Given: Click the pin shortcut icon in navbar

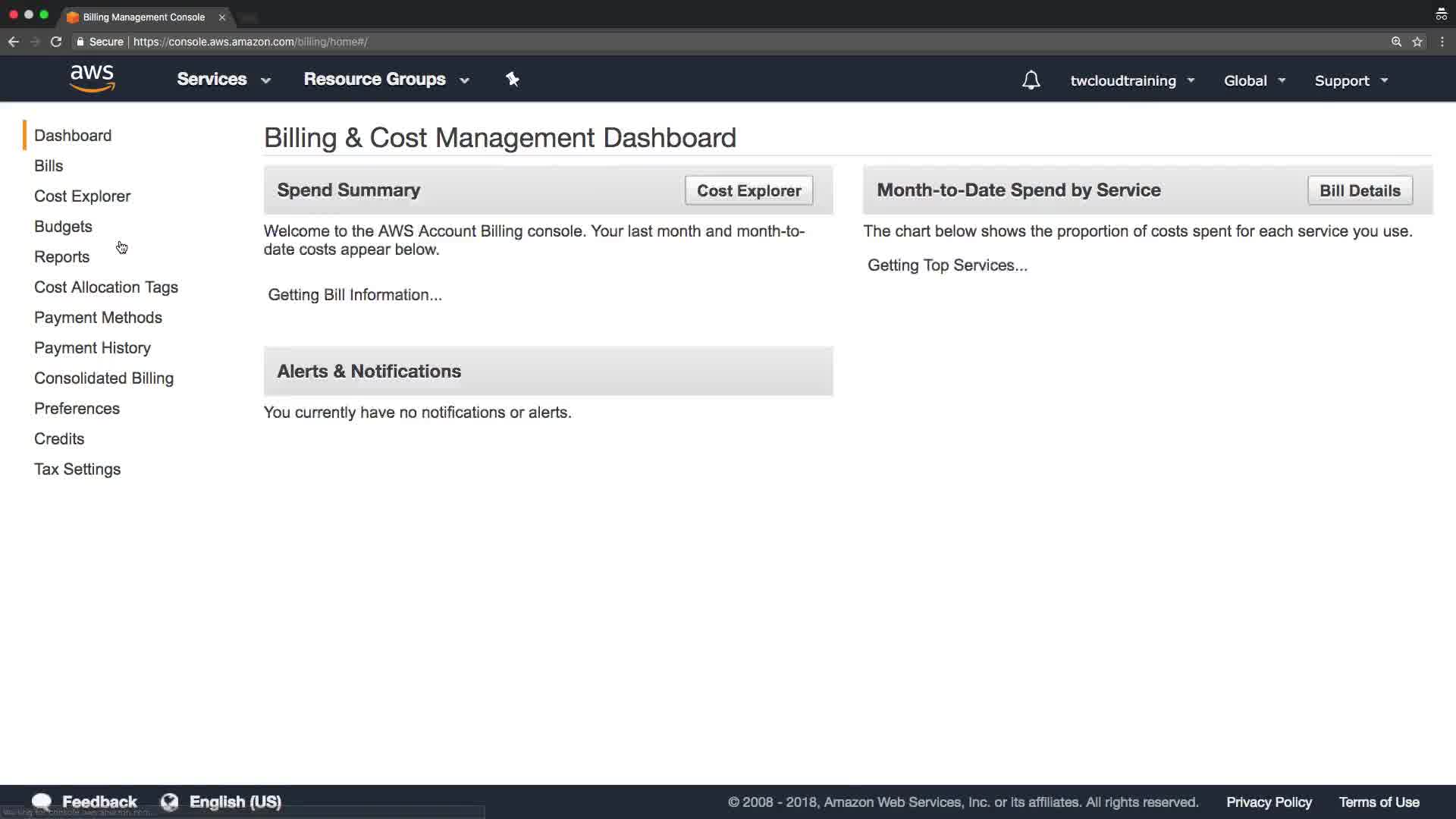Looking at the screenshot, I should click(x=513, y=80).
